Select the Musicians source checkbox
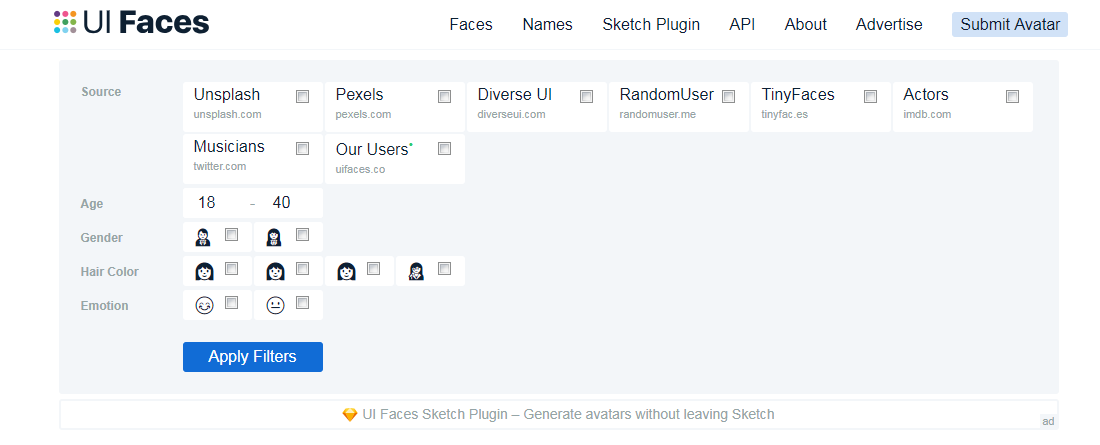1100x445 pixels. [x=302, y=149]
